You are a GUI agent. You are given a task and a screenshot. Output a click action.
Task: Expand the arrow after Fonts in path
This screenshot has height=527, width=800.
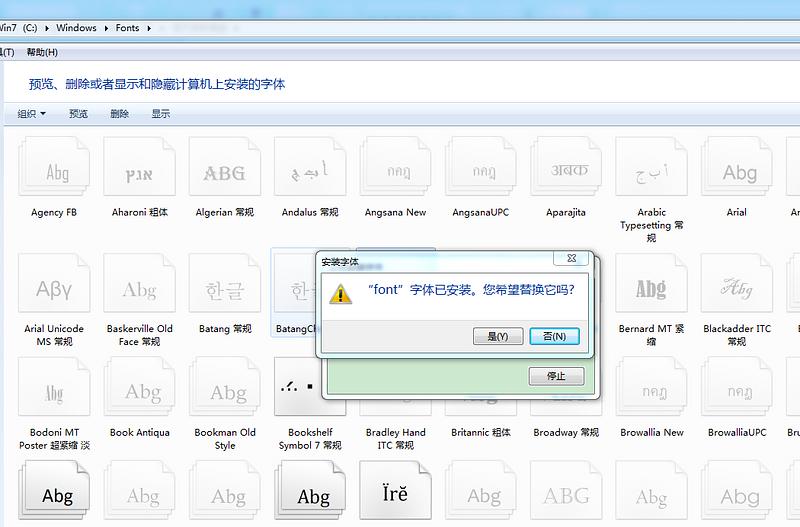(149, 29)
